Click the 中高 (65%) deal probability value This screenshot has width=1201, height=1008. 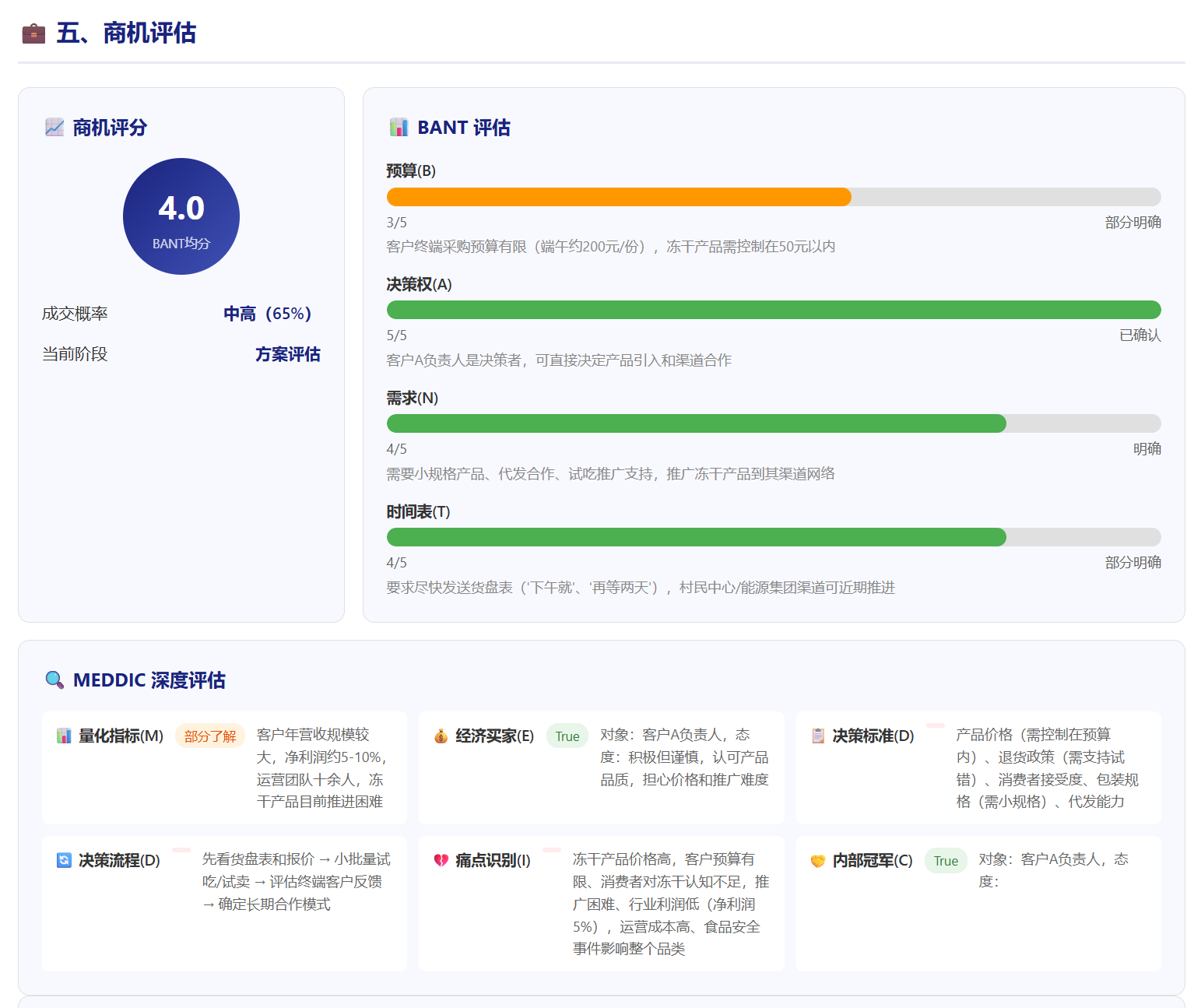click(x=268, y=314)
